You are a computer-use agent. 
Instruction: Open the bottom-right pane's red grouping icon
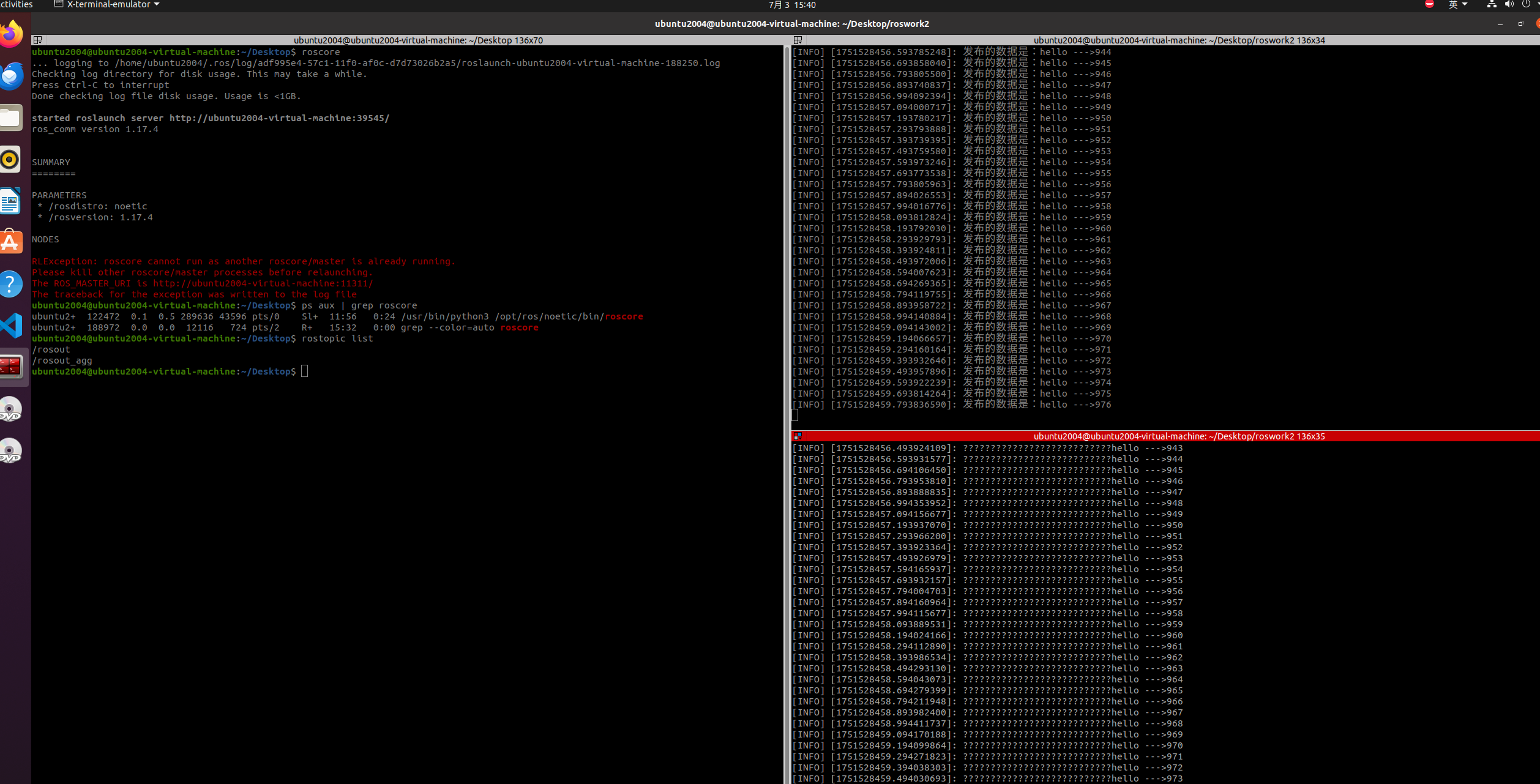(x=798, y=436)
